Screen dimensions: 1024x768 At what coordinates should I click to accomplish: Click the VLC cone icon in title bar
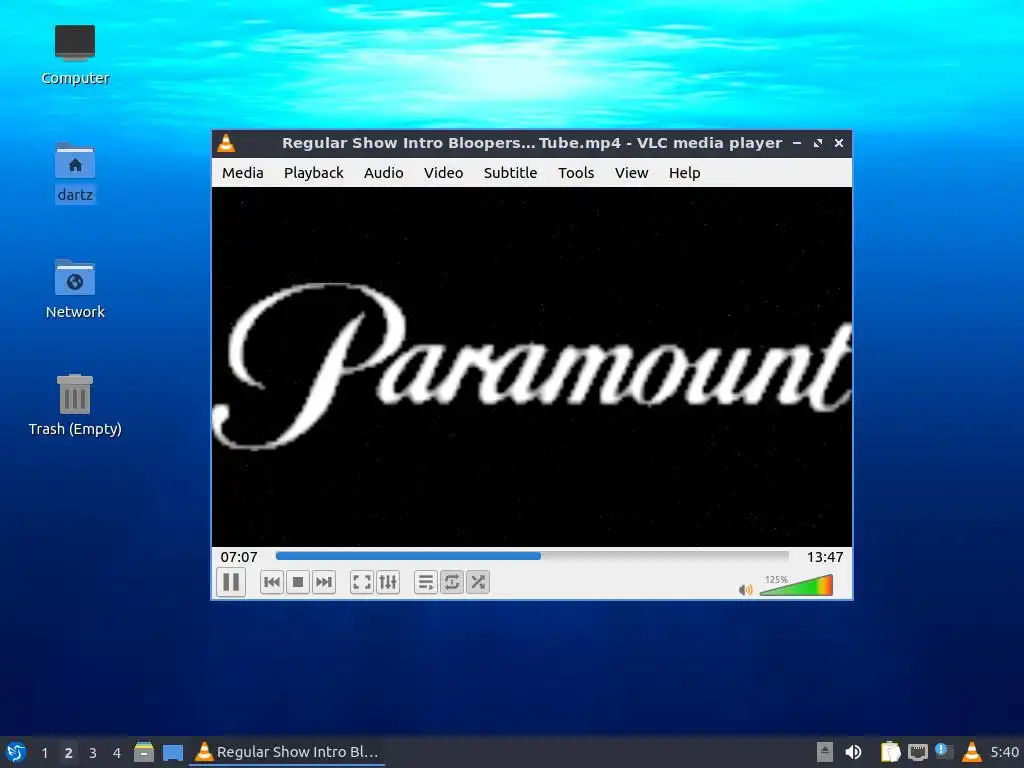(226, 143)
